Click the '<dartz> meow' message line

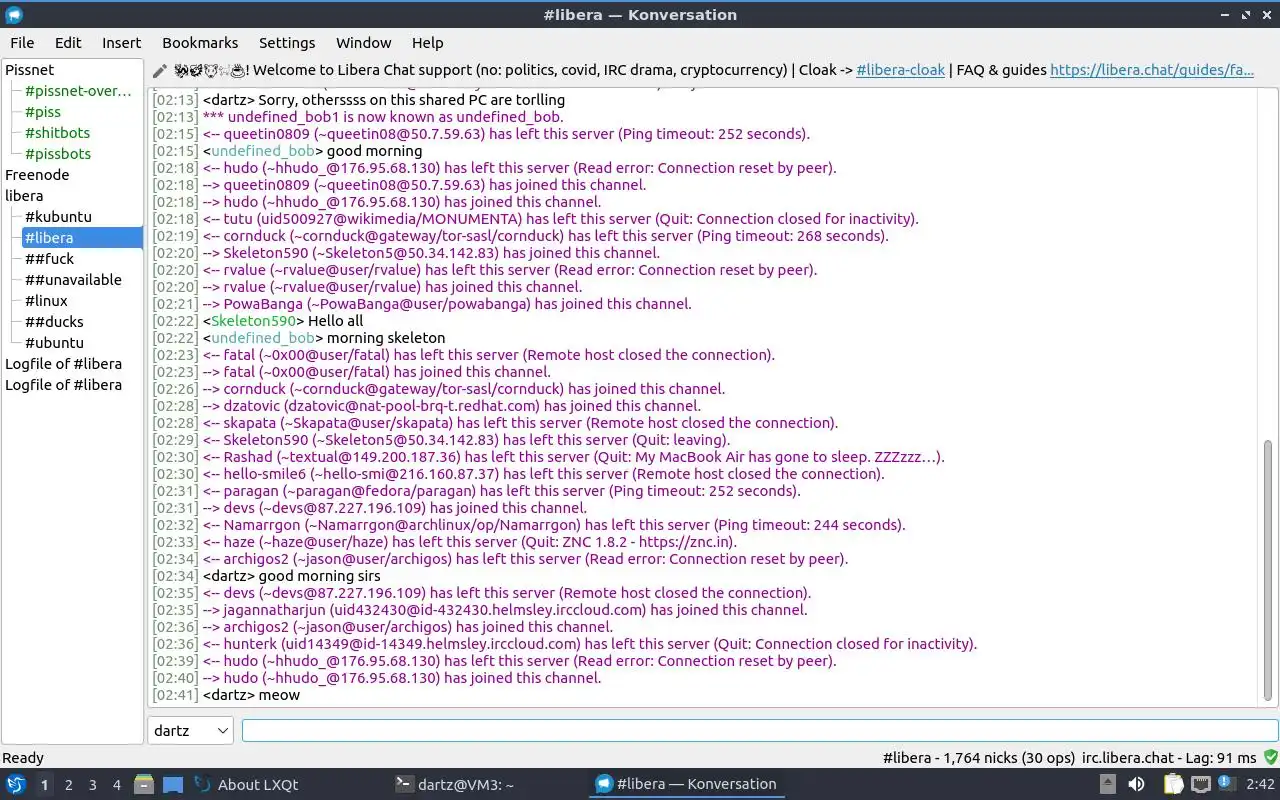251,695
